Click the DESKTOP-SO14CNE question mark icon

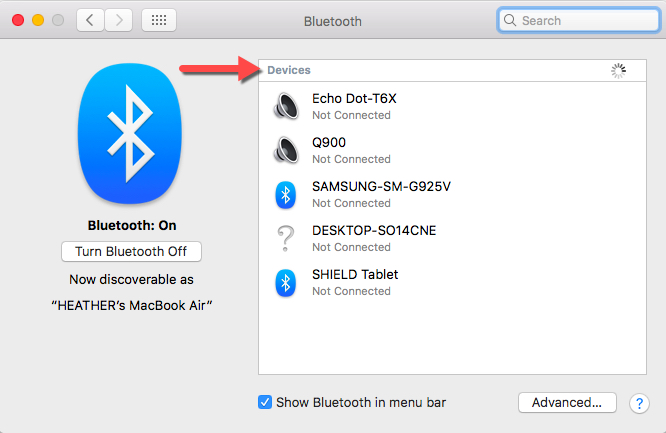pyautogui.click(x=285, y=238)
